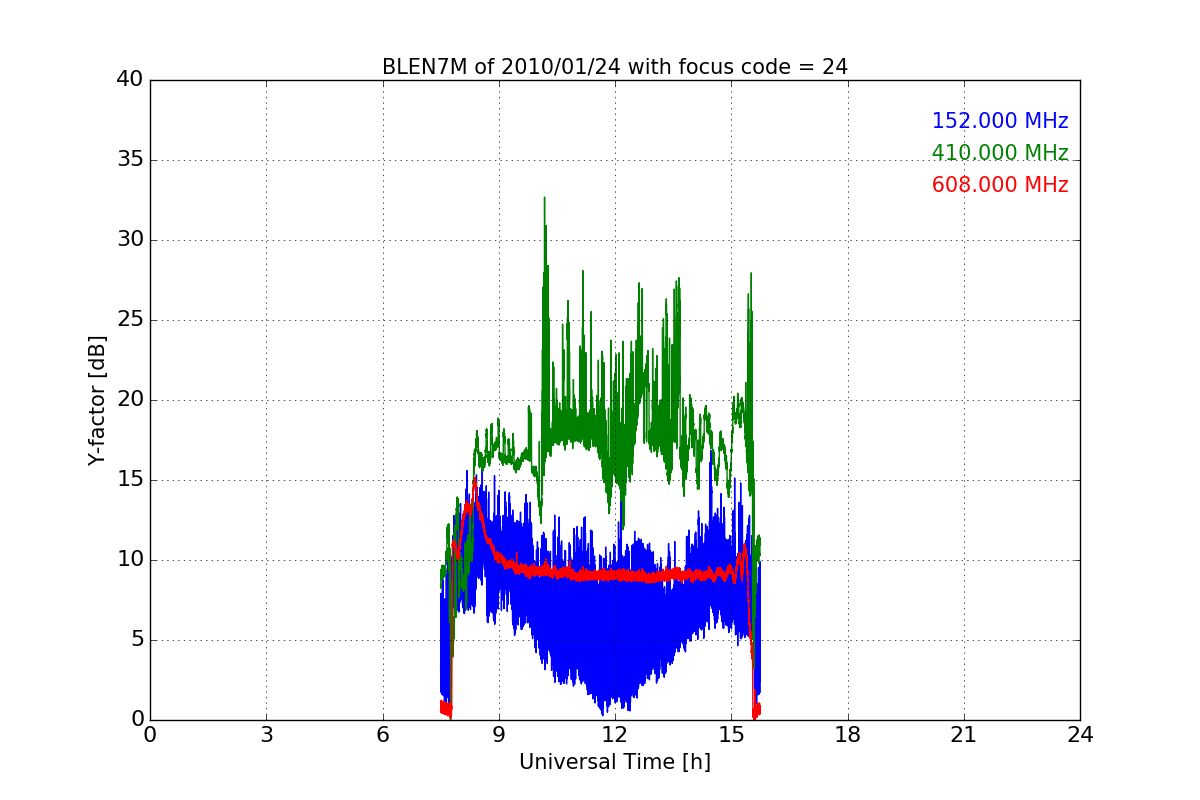Click the y-axis tick value 25
This screenshot has height=800, width=1200.
tap(130, 320)
